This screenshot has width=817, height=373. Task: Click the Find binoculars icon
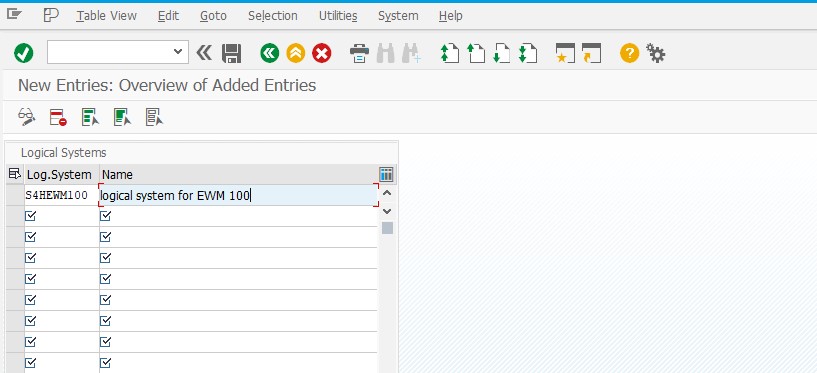386,53
